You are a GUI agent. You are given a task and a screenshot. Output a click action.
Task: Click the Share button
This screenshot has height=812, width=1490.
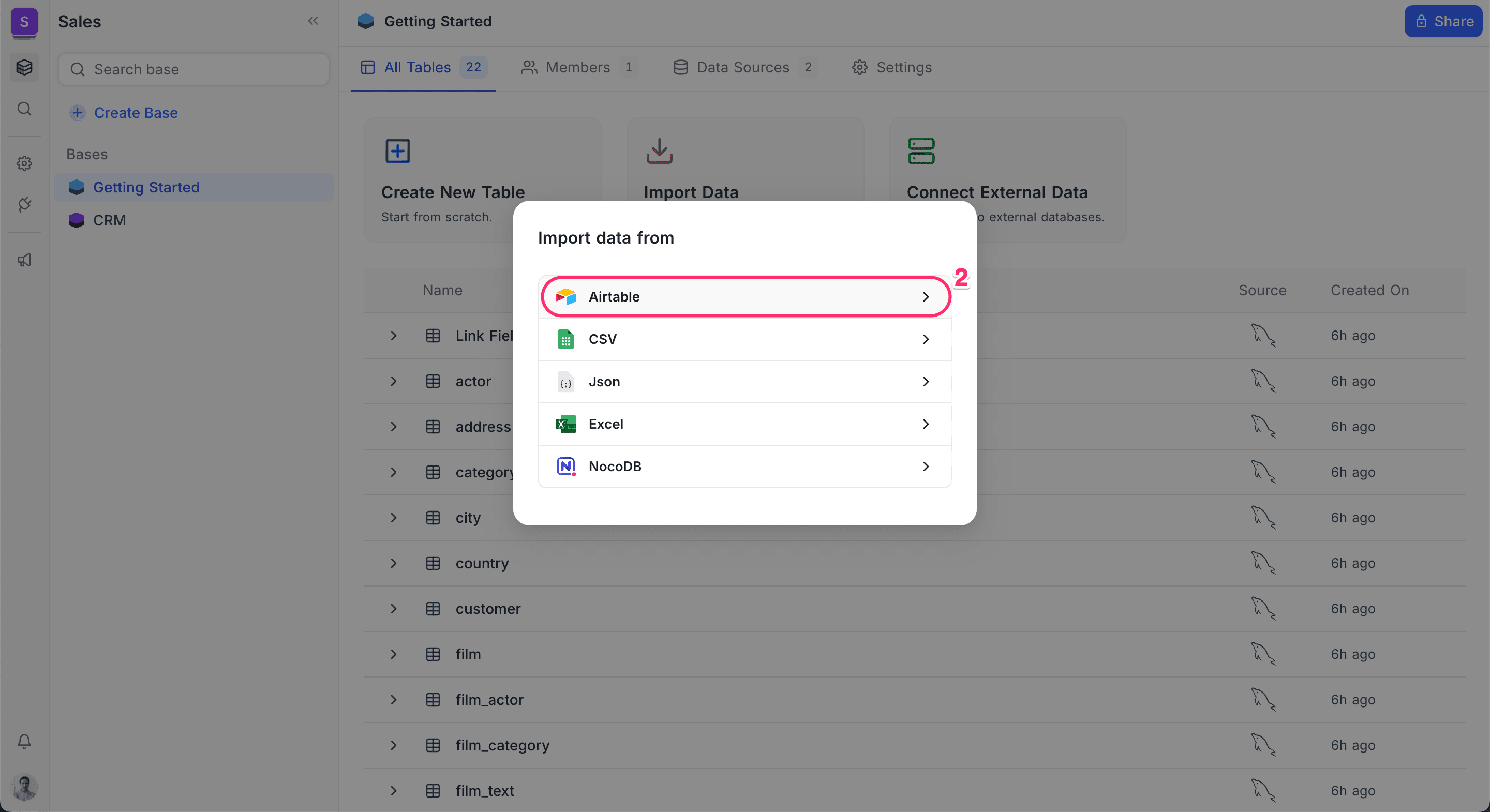(x=1443, y=21)
